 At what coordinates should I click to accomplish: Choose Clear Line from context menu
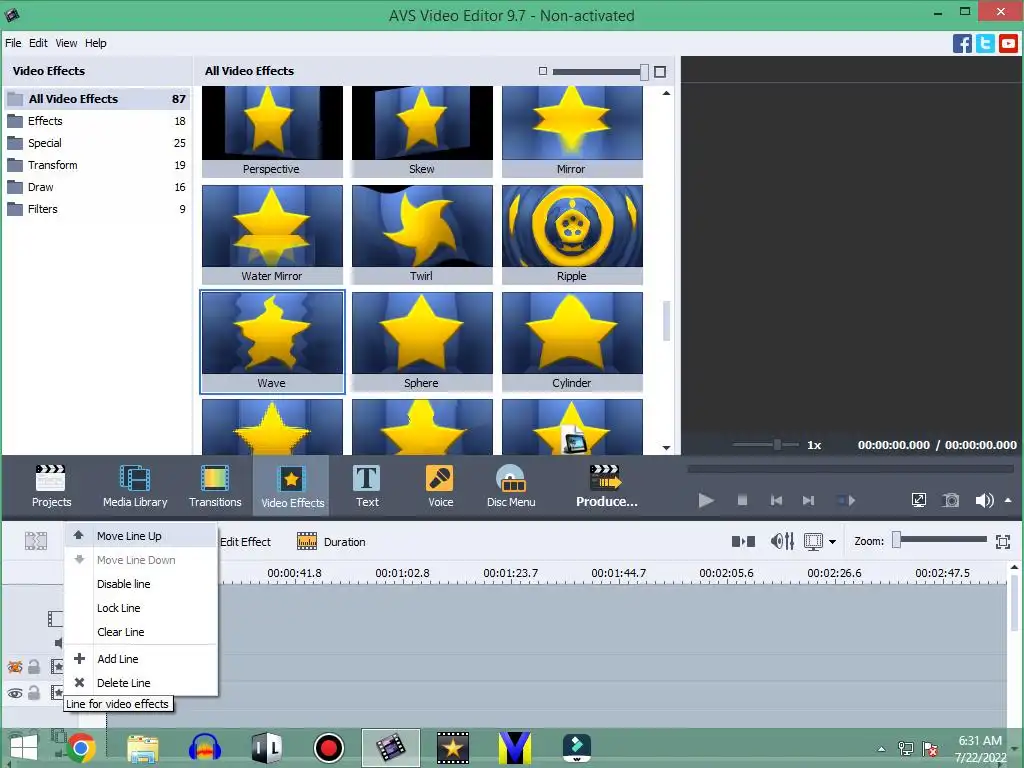(x=141, y=632)
